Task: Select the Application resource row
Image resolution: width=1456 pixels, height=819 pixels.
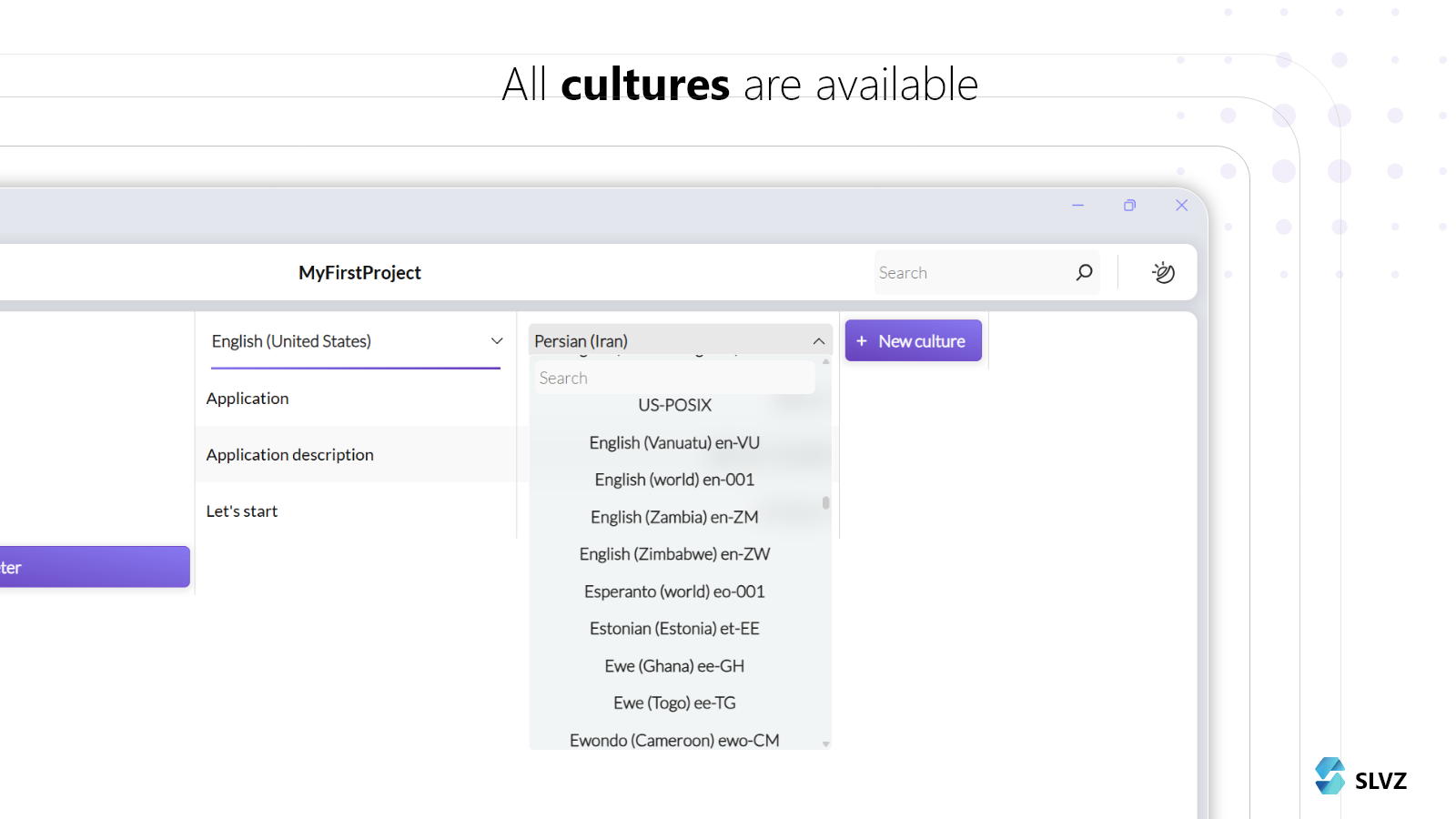Action: [x=356, y=399]
